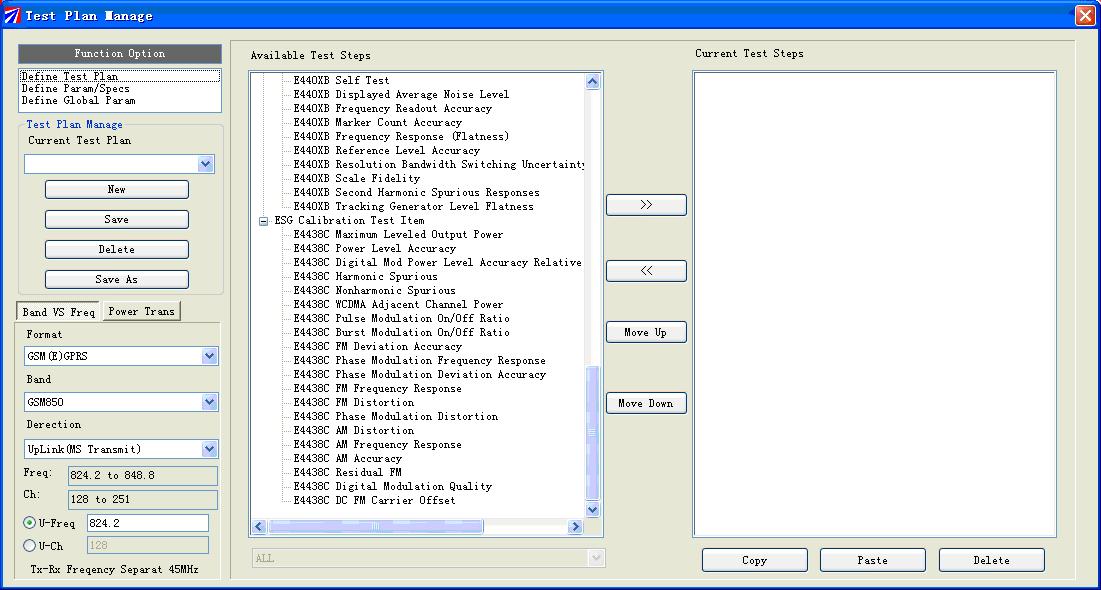1101x590 pixels.
Task: Select E4438C WCDMA Adjacent Channel Power
Action: tap(398, 305)
